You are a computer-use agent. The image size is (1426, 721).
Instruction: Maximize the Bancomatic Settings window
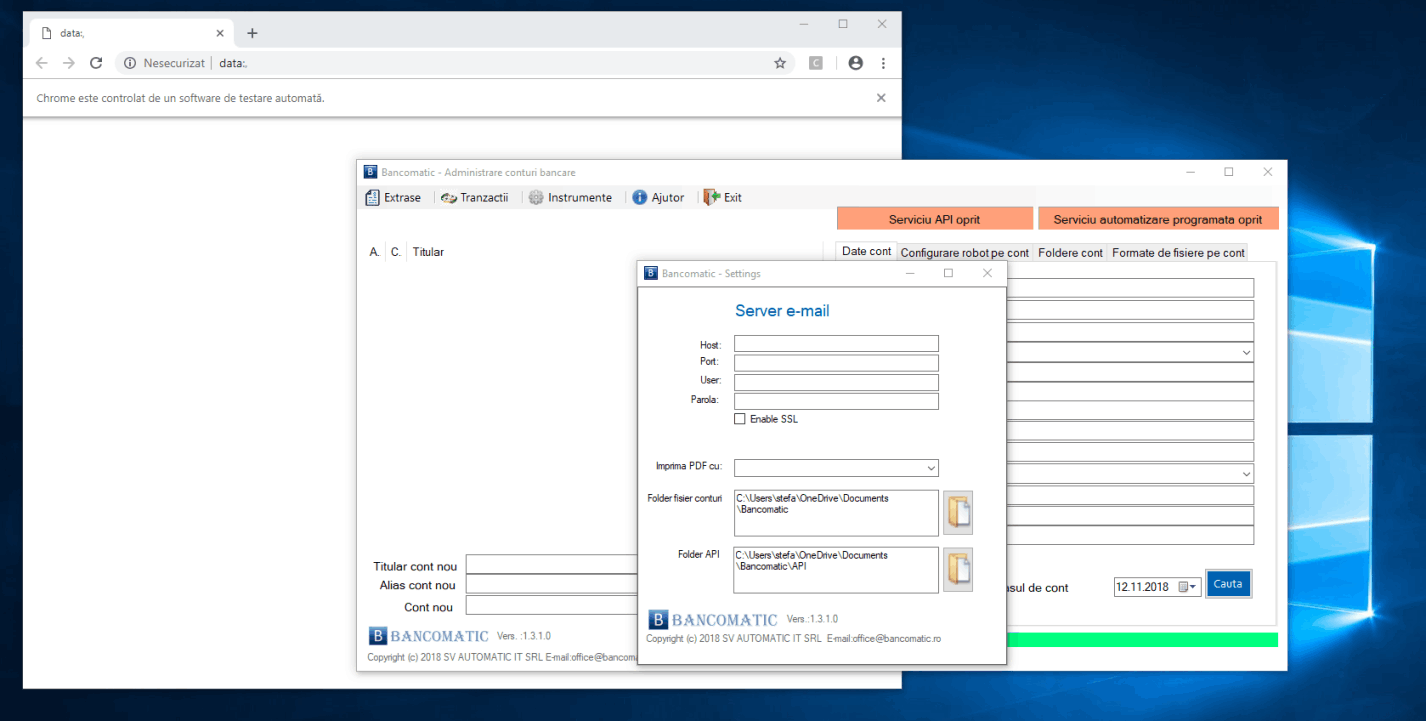click(x=948, y=273)
